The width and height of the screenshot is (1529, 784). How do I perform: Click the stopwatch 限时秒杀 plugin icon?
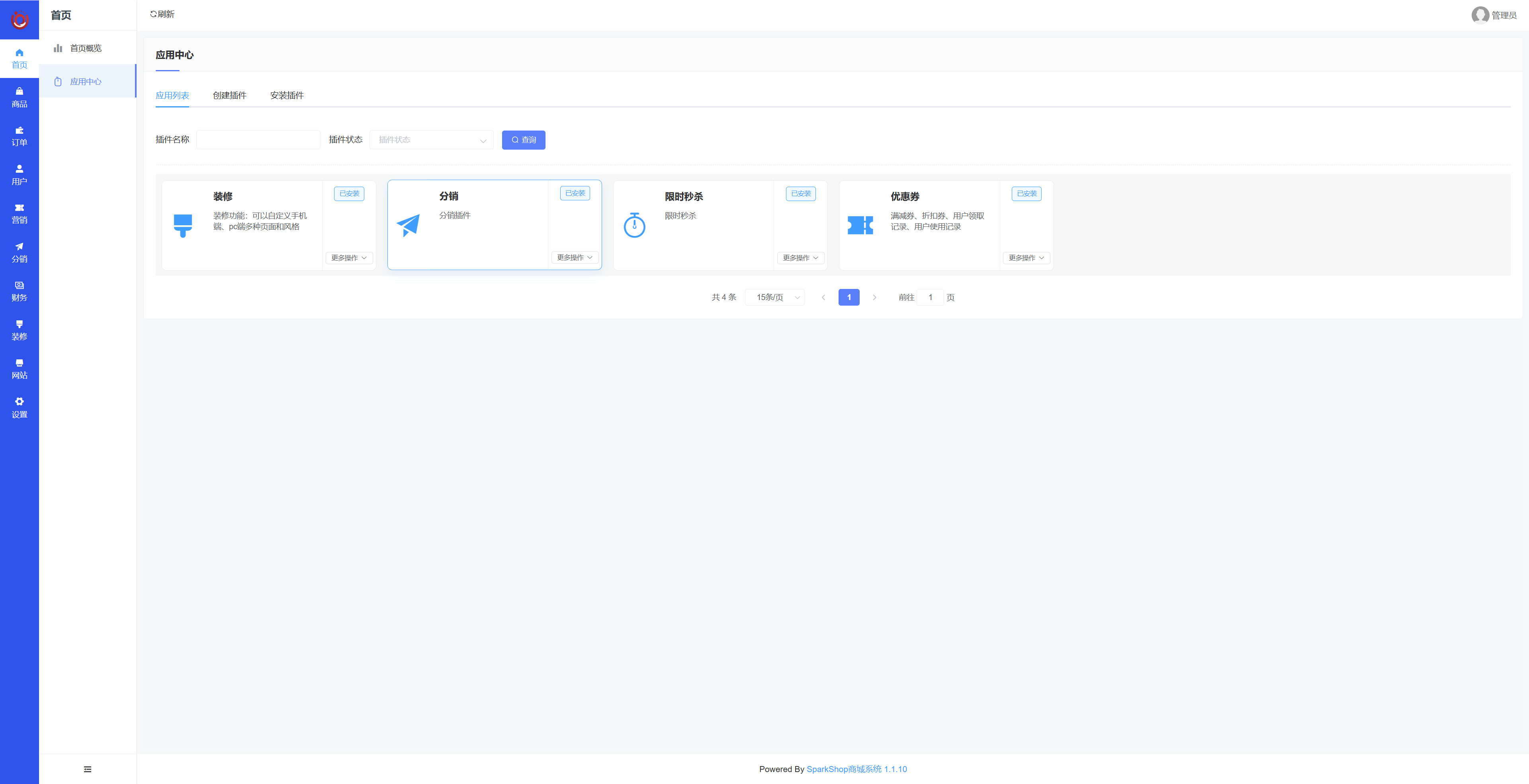[635, 225]
